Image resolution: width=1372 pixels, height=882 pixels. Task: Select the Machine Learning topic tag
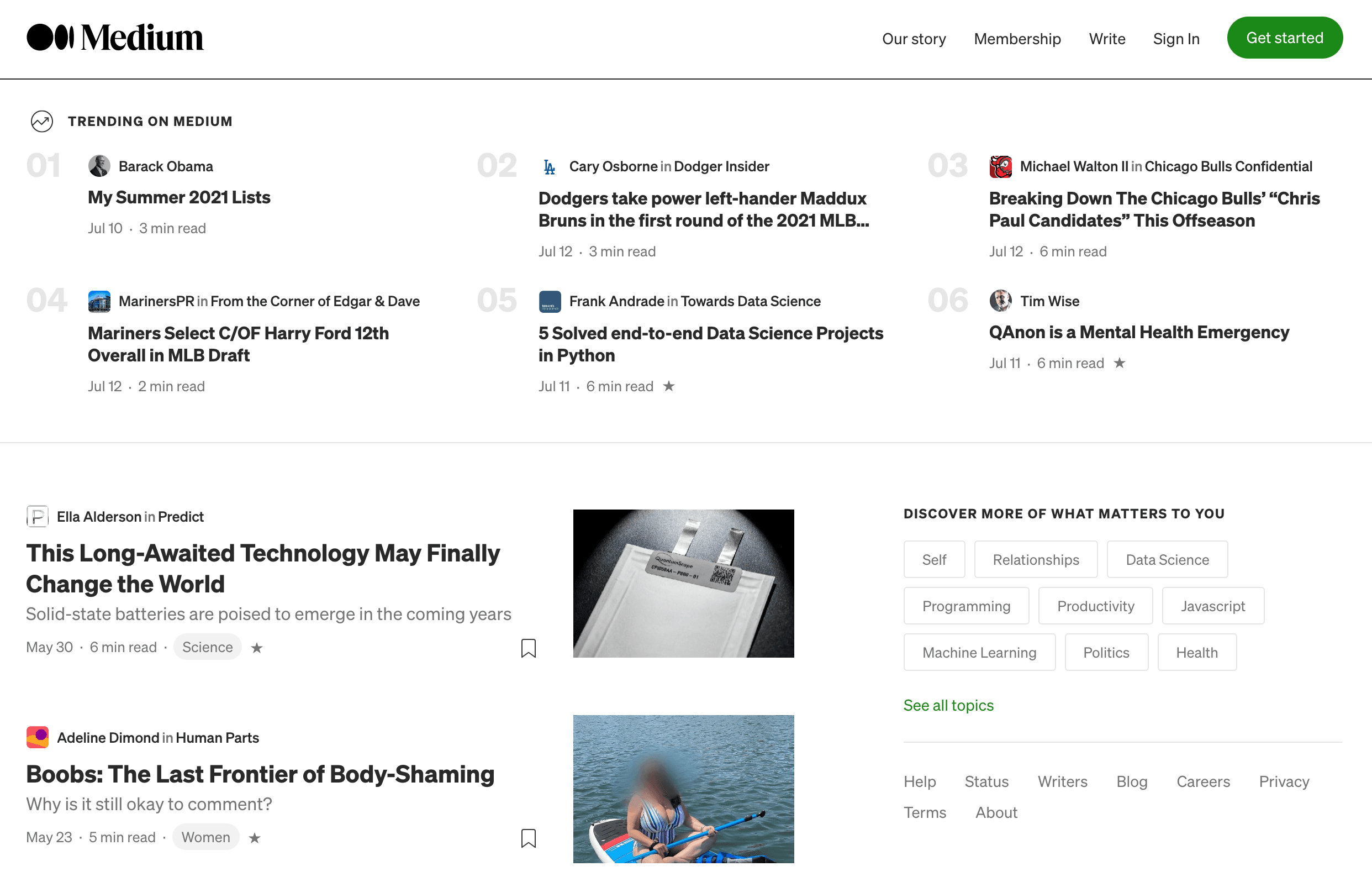point(979,652)
